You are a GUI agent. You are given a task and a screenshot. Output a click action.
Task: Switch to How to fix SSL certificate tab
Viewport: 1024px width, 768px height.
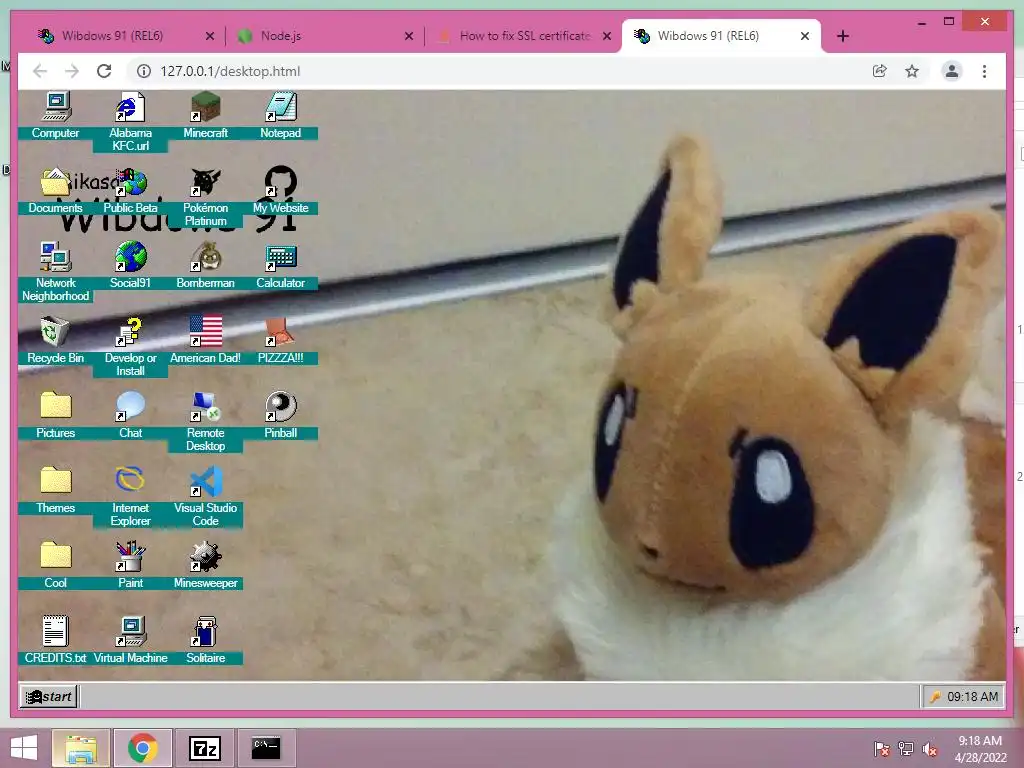pos(524,36)
